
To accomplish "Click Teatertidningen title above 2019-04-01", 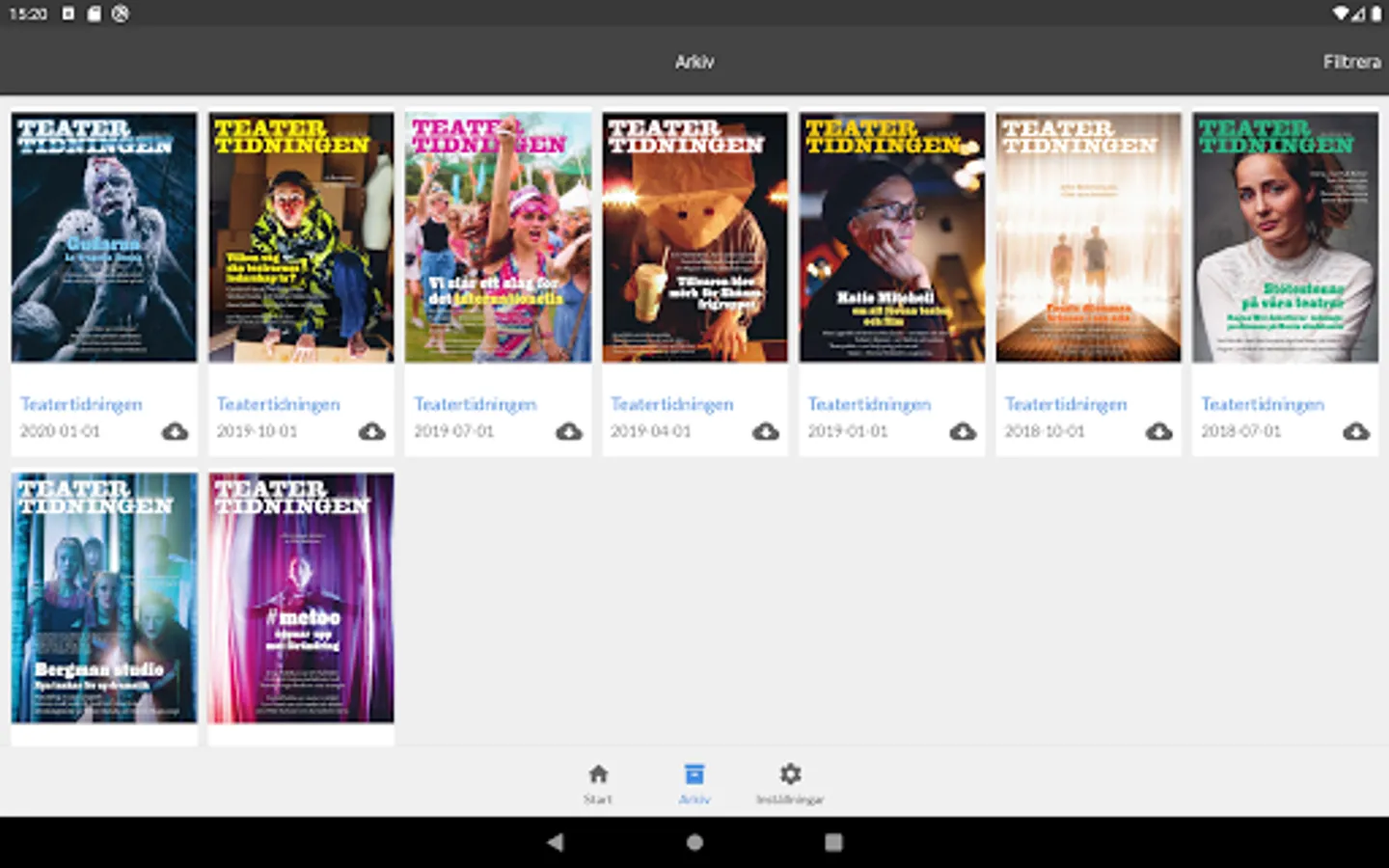I will tap(671, 404).
